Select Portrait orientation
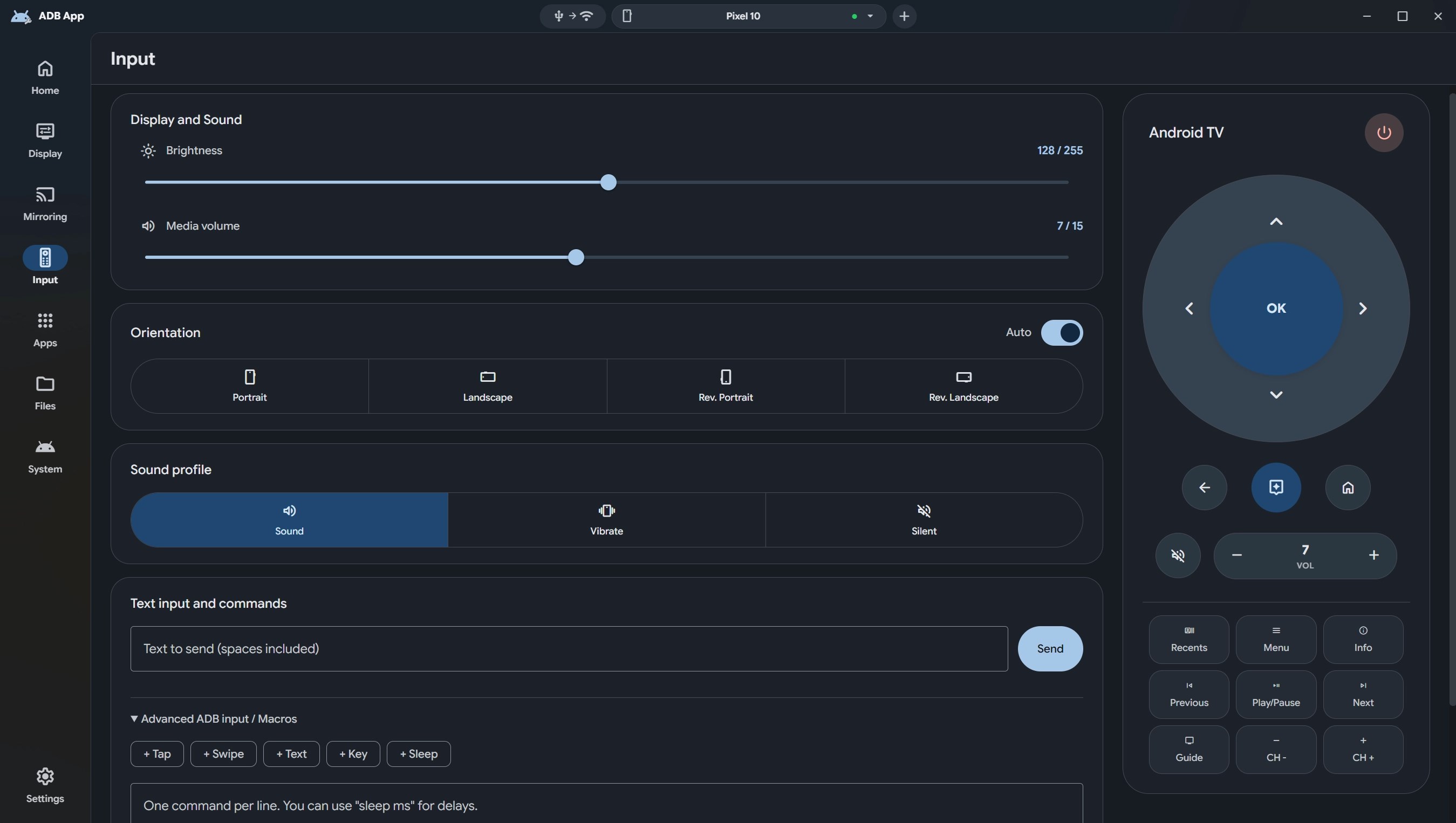Image resolution: width=1456 pixels, height=823 pixels. (x=249, y=386)
